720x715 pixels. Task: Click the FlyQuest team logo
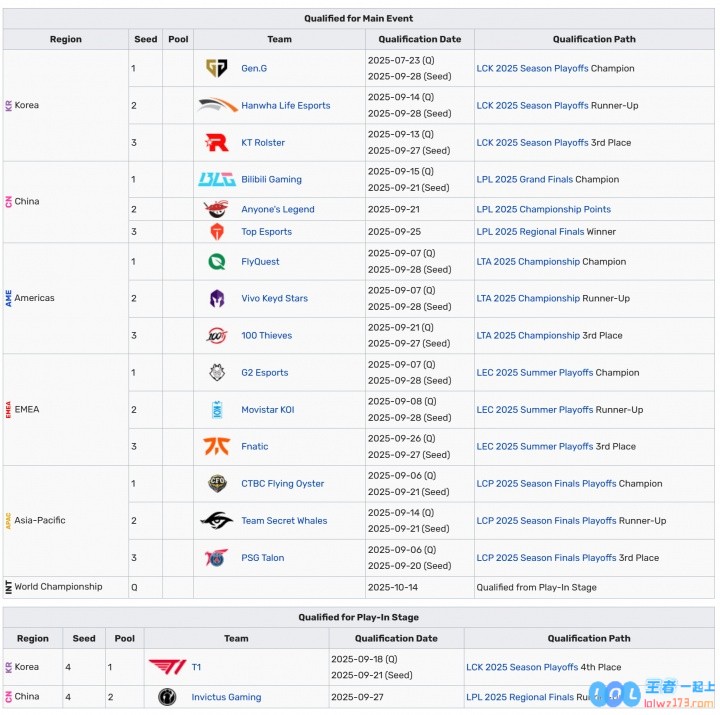tap(216, 262)
